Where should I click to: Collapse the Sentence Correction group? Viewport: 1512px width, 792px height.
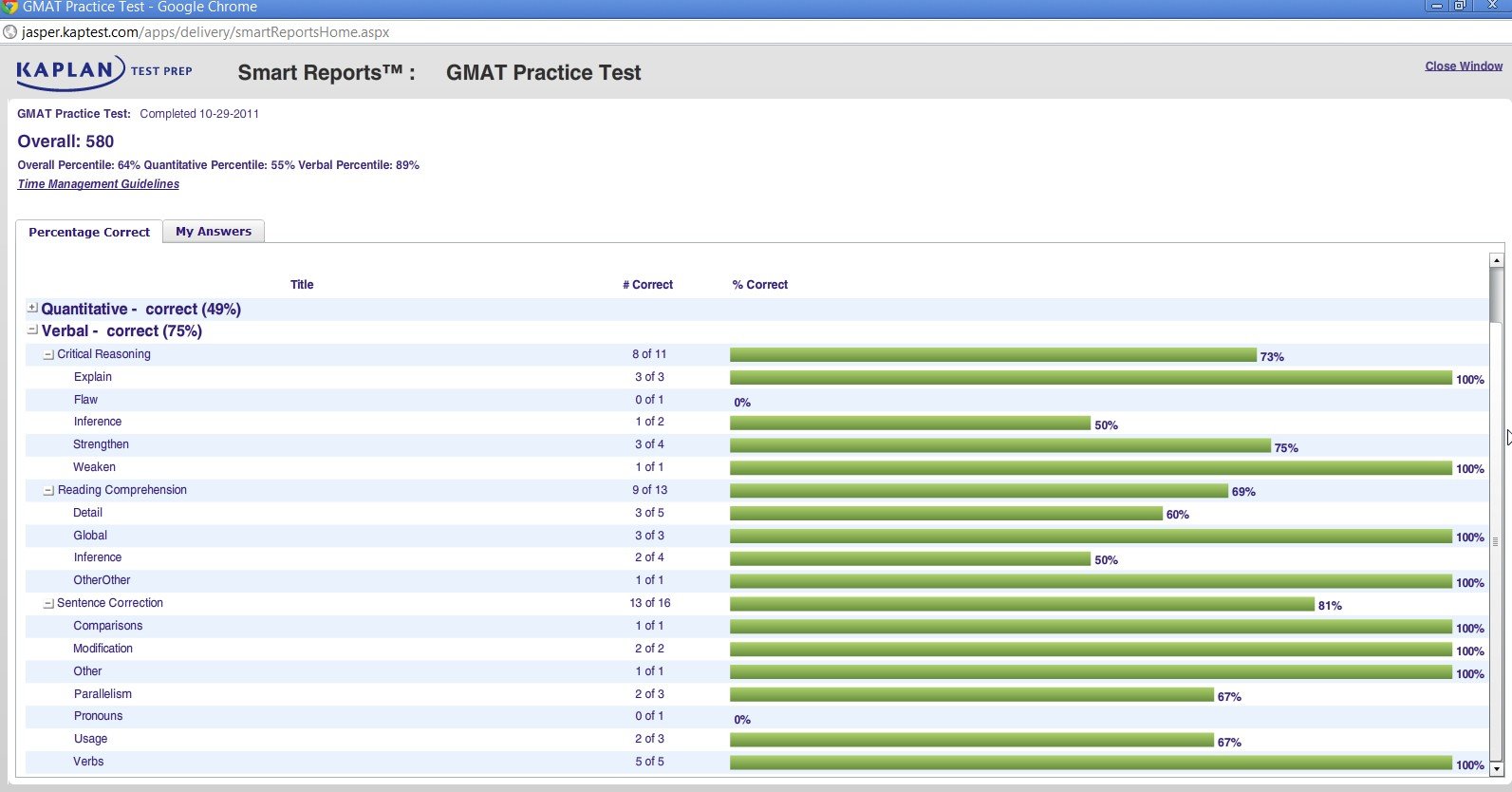(x=48, y=604)
